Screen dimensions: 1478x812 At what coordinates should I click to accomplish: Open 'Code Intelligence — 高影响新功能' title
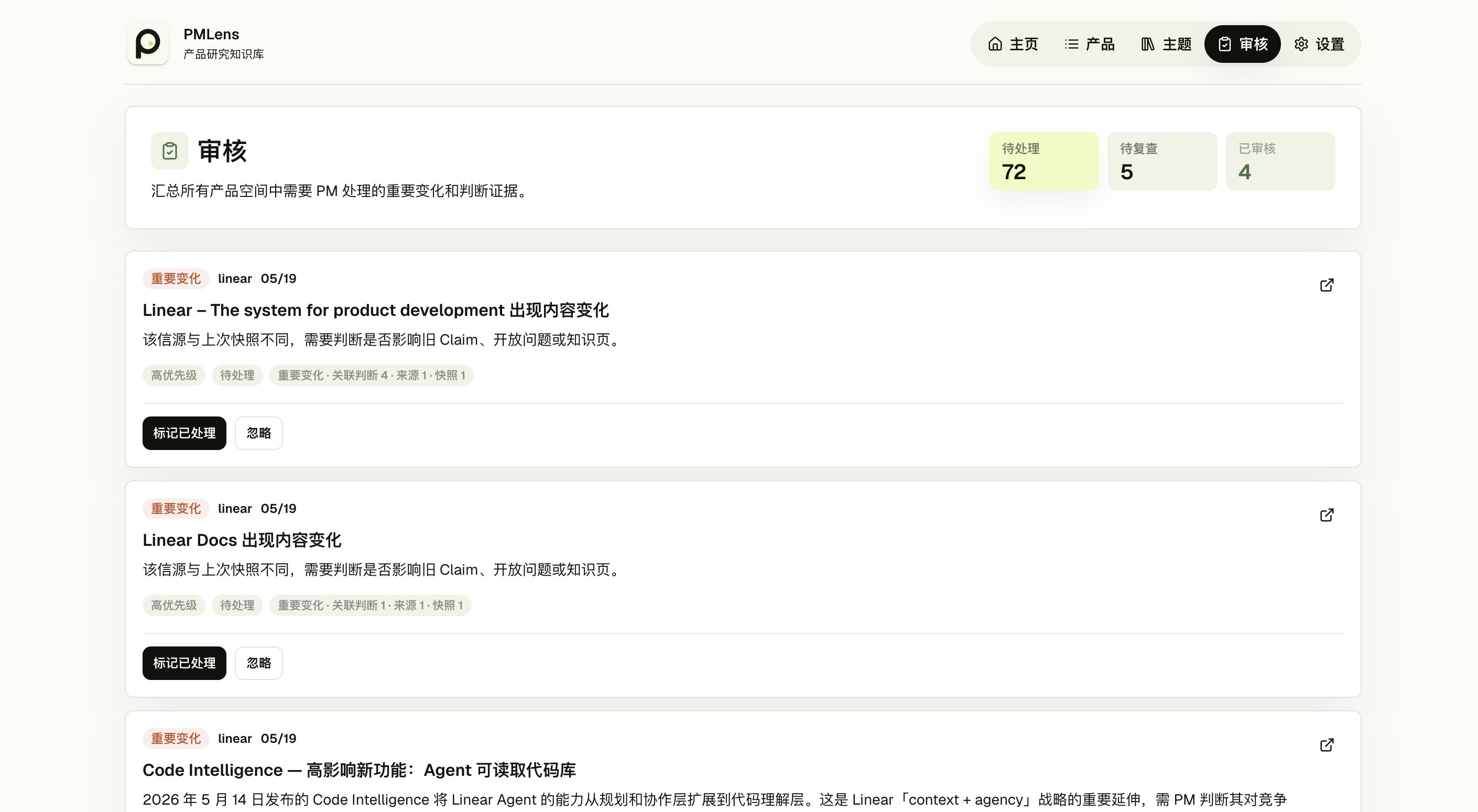[x=359, y=770]
